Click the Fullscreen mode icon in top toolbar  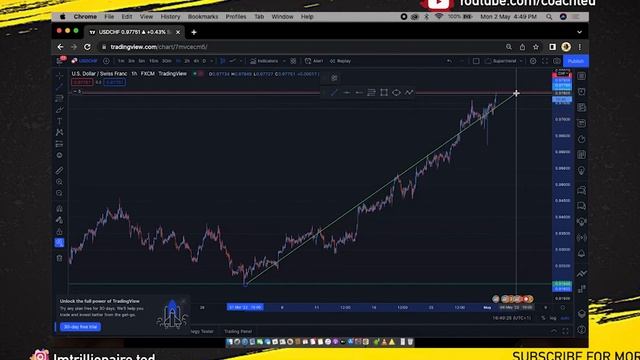pos(545,61)
